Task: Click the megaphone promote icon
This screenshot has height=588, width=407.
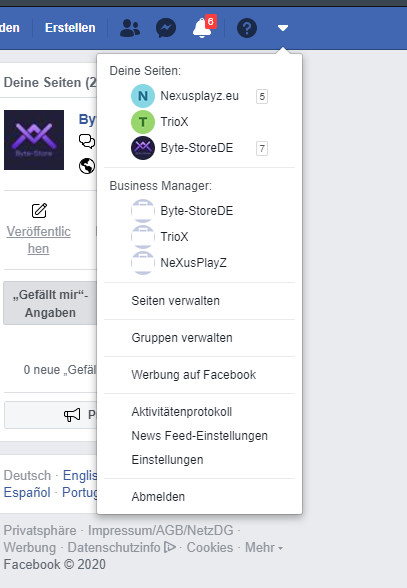Action: point(72,415)
